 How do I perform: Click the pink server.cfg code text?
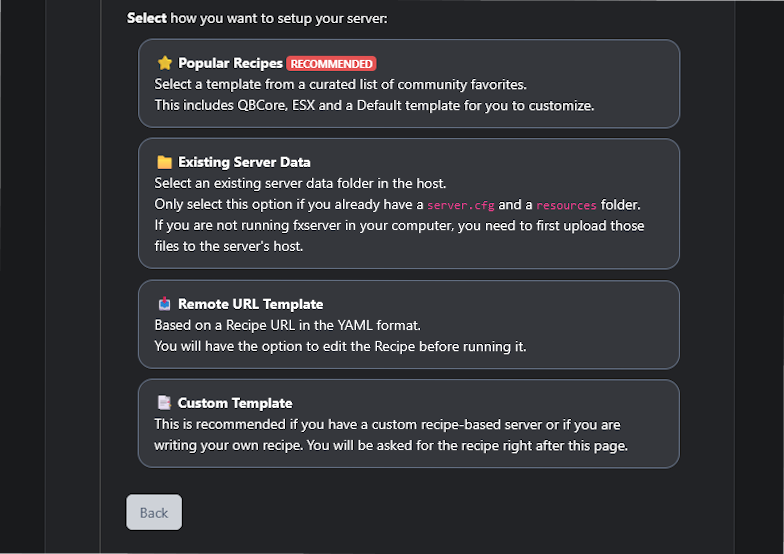point(460,205)
